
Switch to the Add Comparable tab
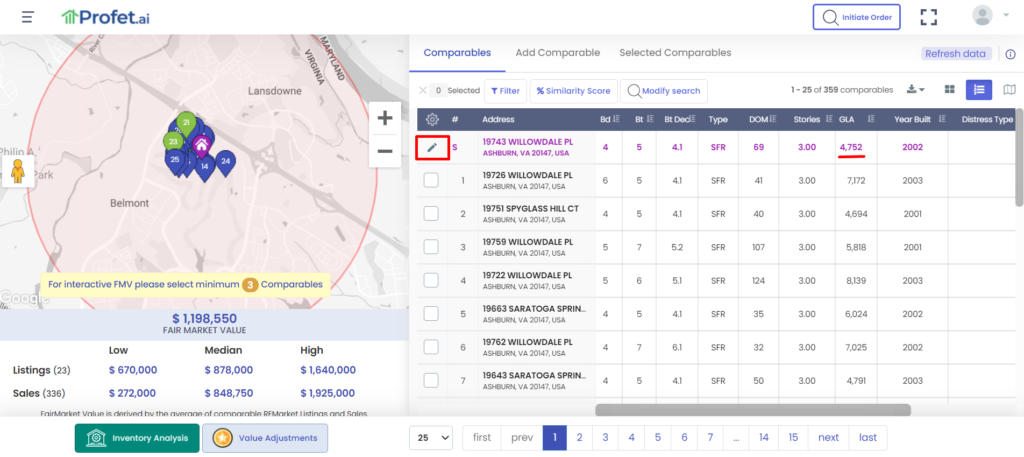(558, 53)
